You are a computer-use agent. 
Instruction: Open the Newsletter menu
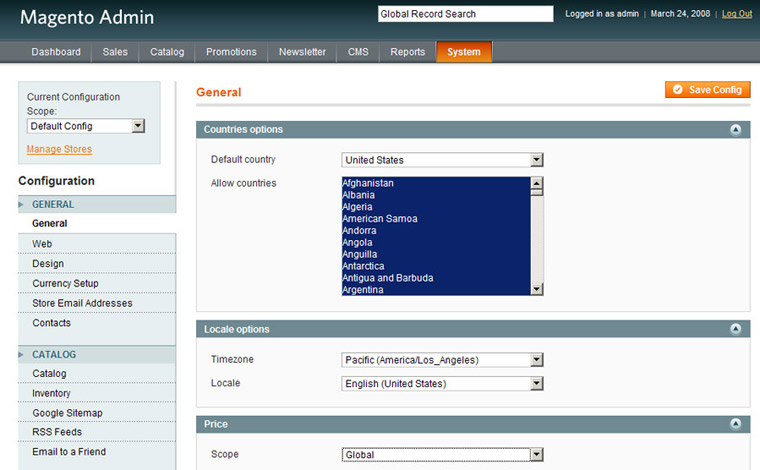coord(302,52)
